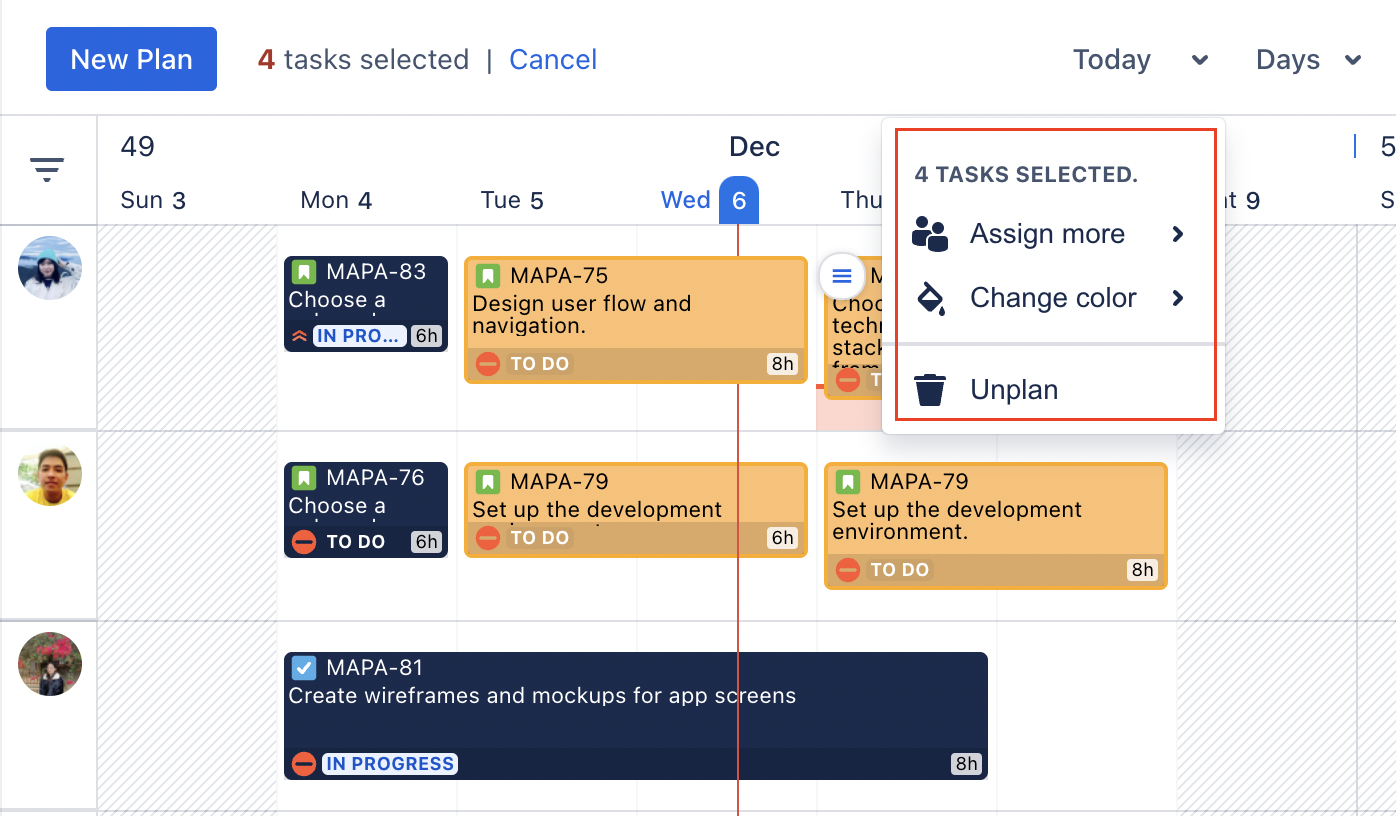1396x816 pixels.
Task: Click the filter icon above avatars
Action: point(47,169)
